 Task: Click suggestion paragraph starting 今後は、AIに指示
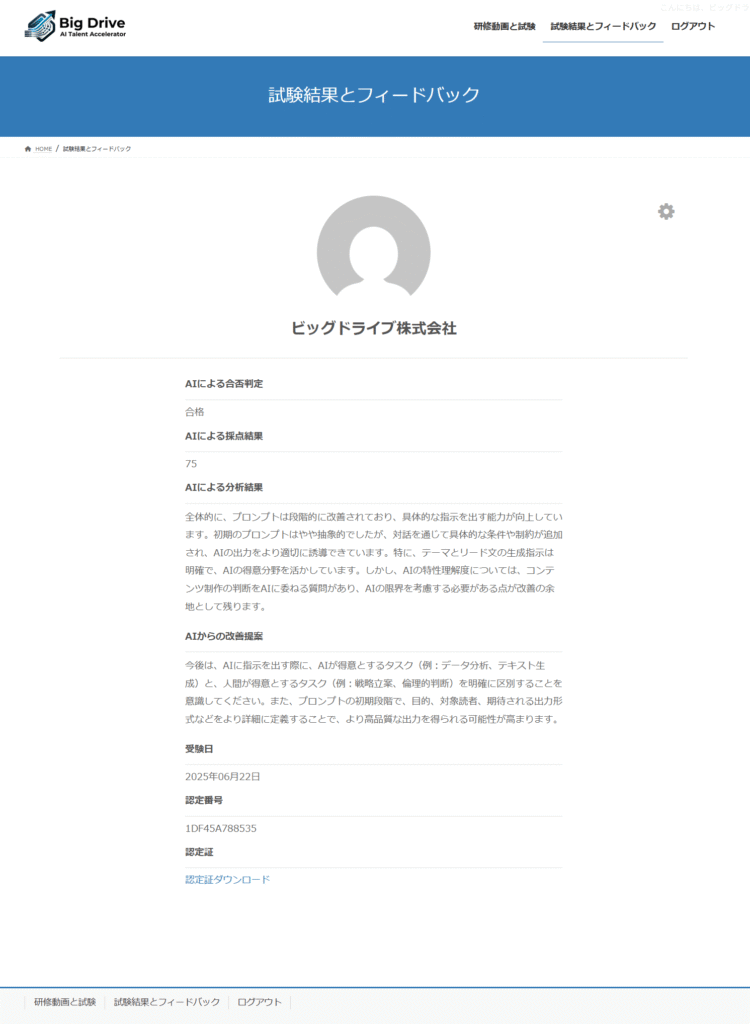[374, 692]
